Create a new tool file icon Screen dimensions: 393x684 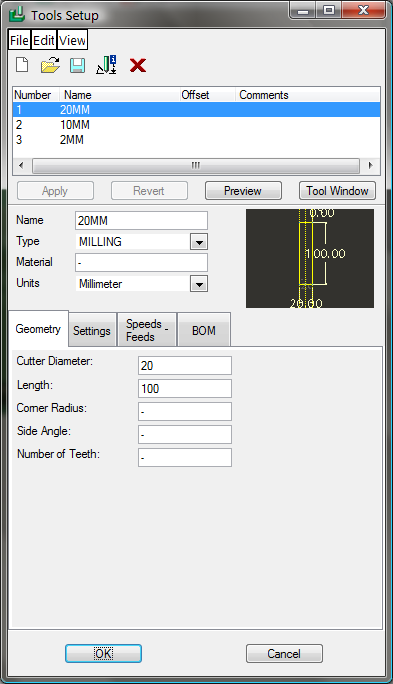click(22, 65)
